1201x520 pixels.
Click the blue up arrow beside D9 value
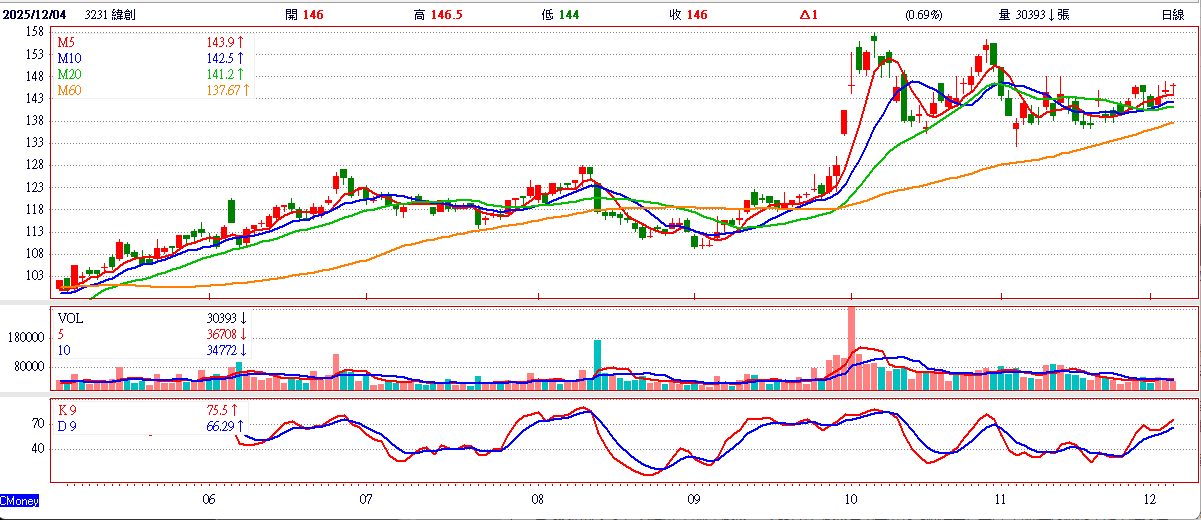tap(241, 426)
